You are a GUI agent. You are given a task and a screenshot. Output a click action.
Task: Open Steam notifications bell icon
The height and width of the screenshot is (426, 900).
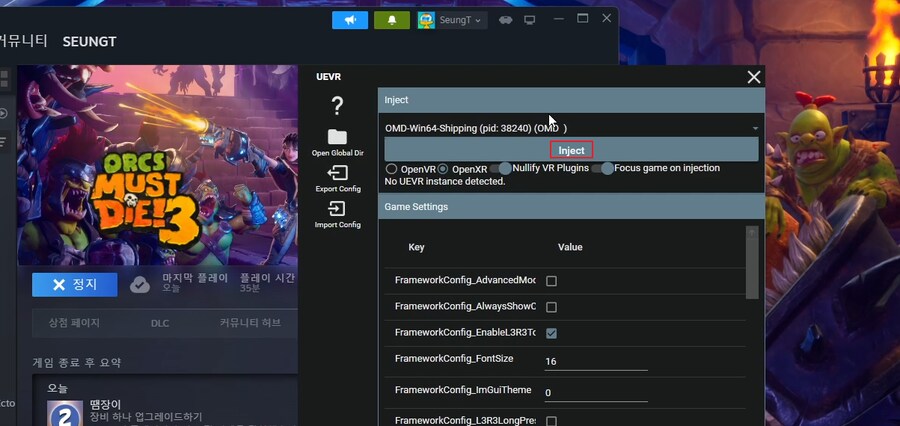(x=392, y=20)
